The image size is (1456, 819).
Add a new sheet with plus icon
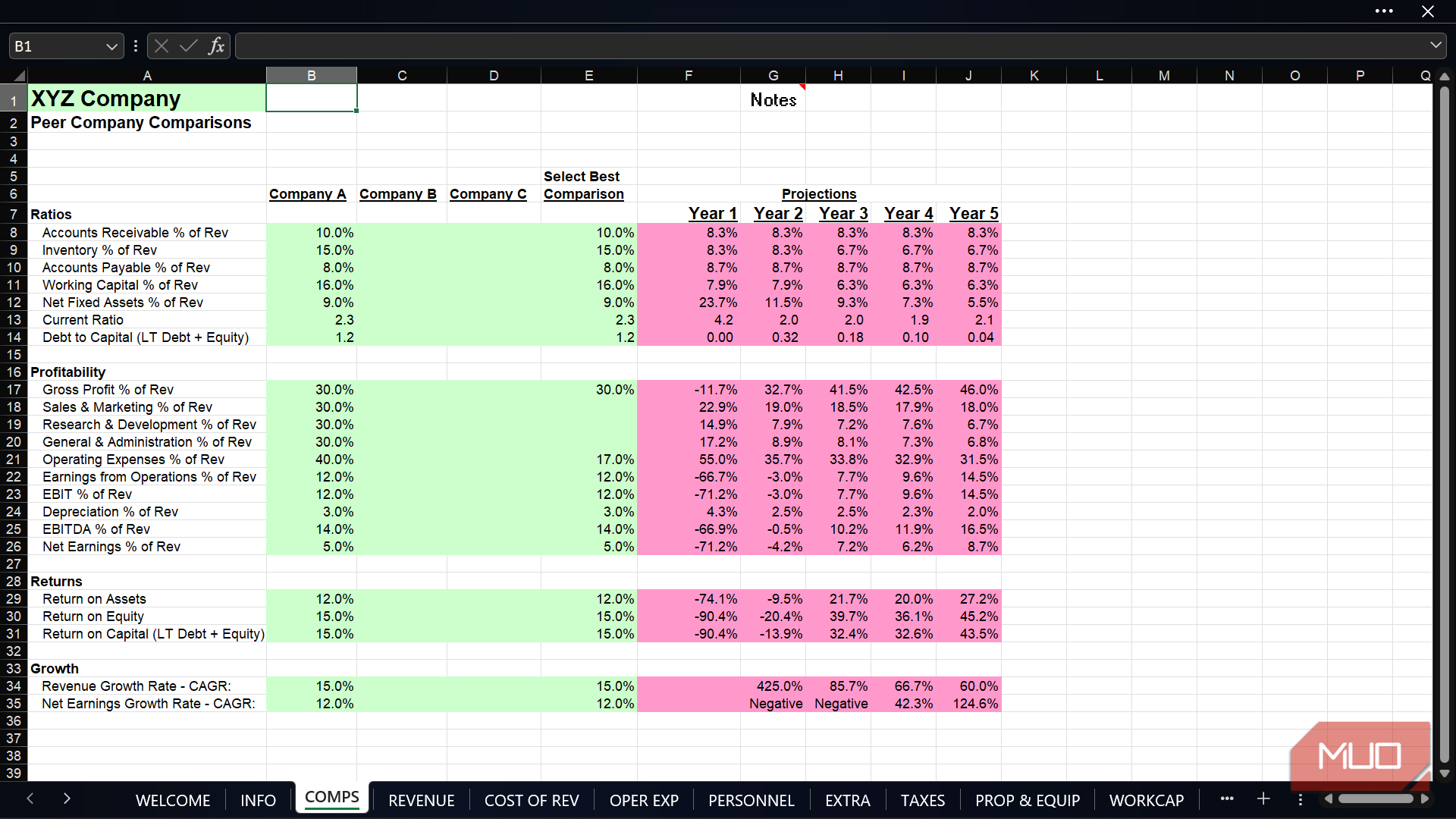[x=1263, y=799]
